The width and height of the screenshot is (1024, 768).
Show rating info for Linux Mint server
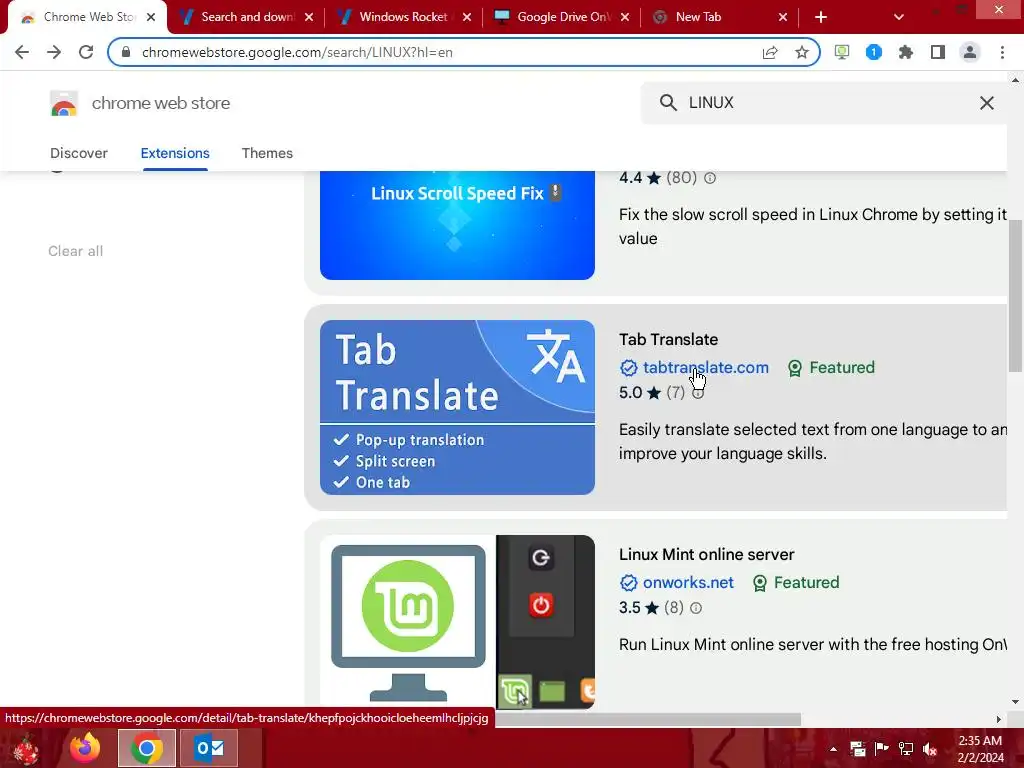(696, 608)
